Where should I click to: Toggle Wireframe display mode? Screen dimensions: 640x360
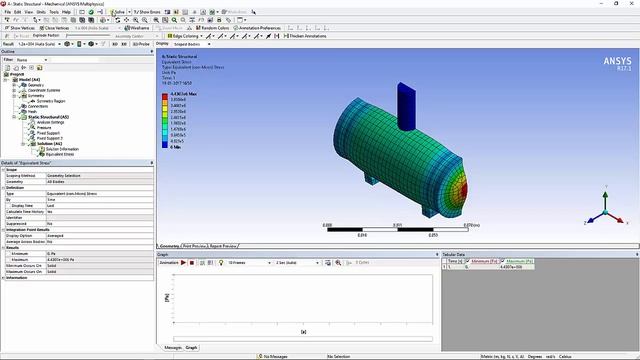[137, 28]
